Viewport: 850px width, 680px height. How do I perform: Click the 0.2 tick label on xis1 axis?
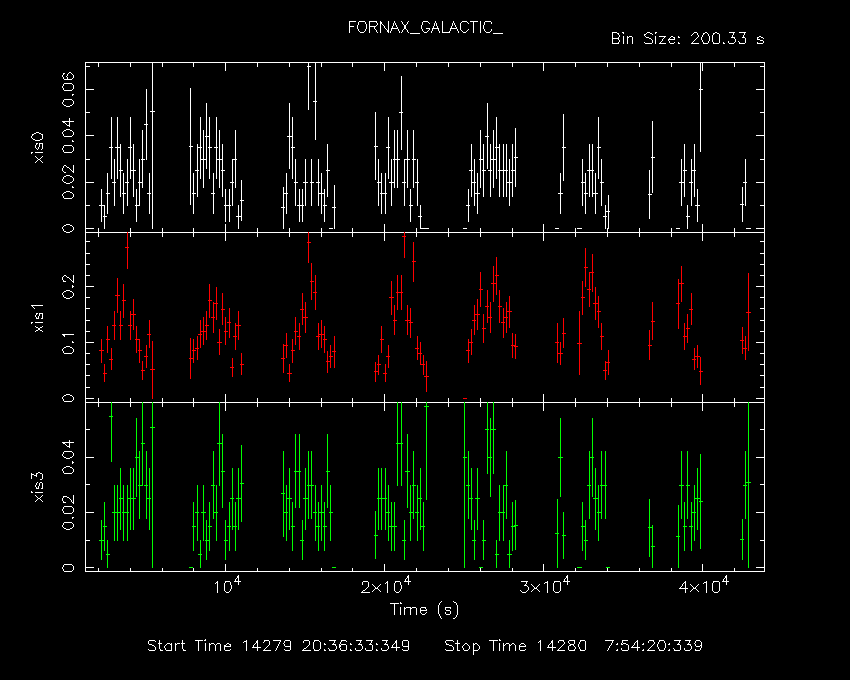coord(68,286)
